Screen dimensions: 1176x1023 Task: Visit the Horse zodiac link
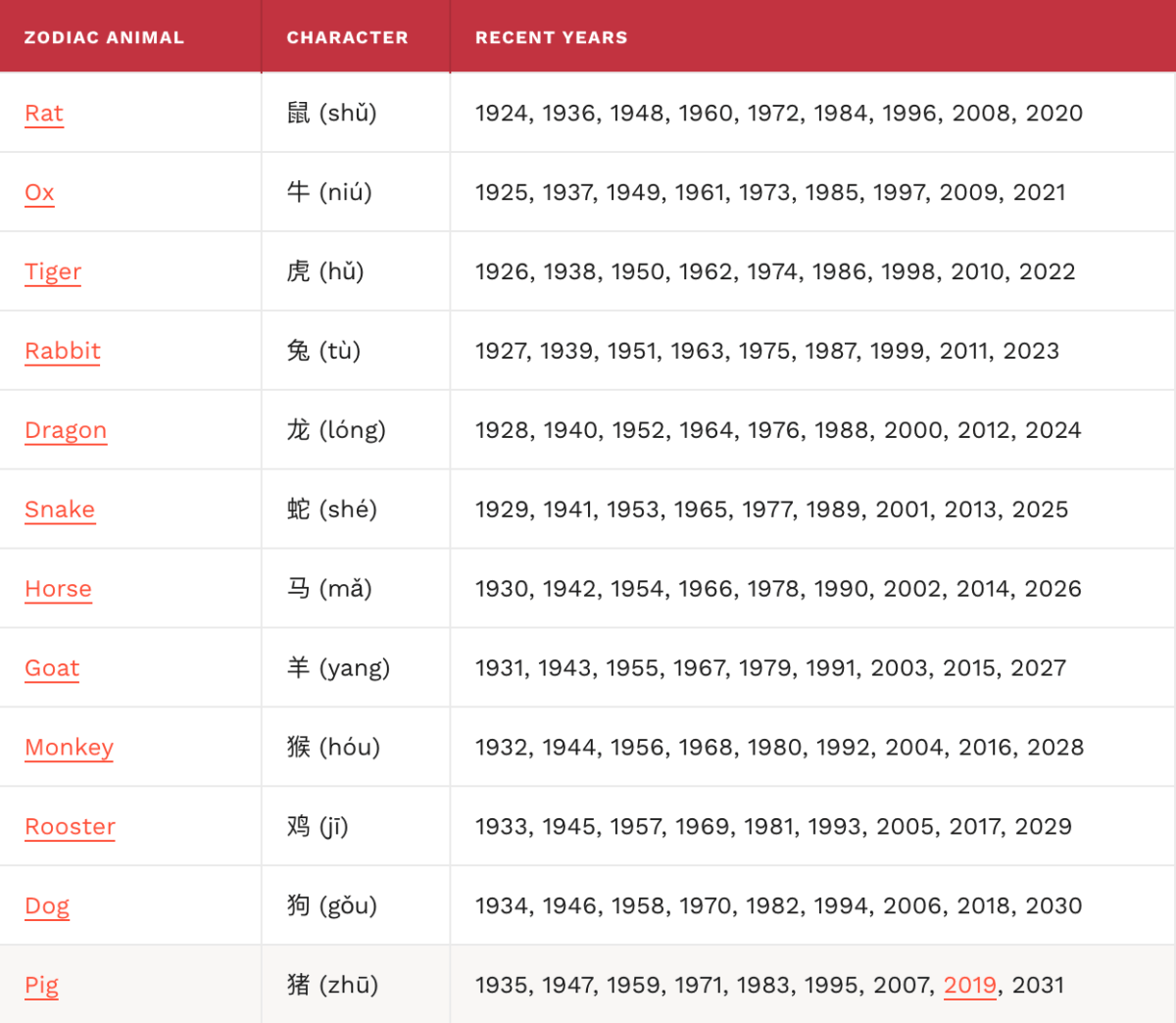click(x=58, y=590)
